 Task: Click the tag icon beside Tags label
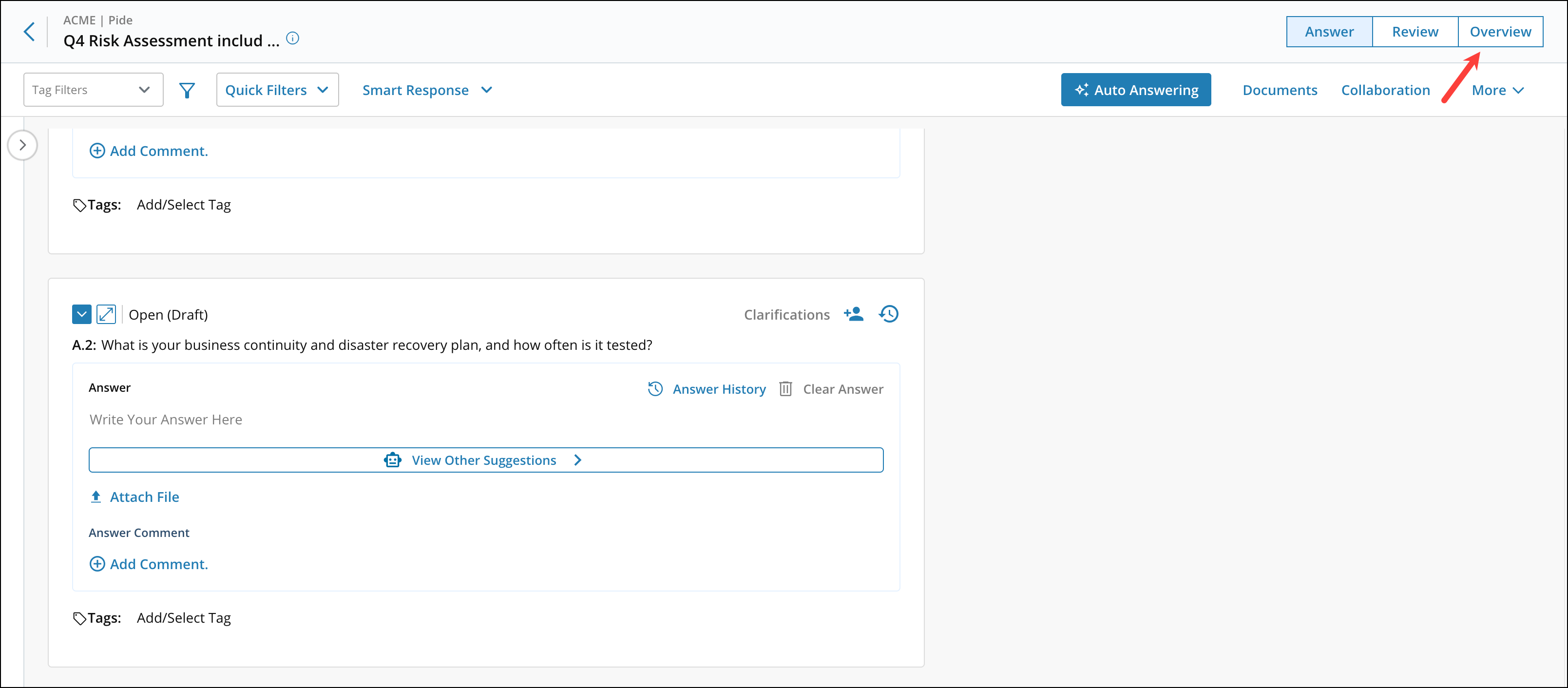(80, 617)
